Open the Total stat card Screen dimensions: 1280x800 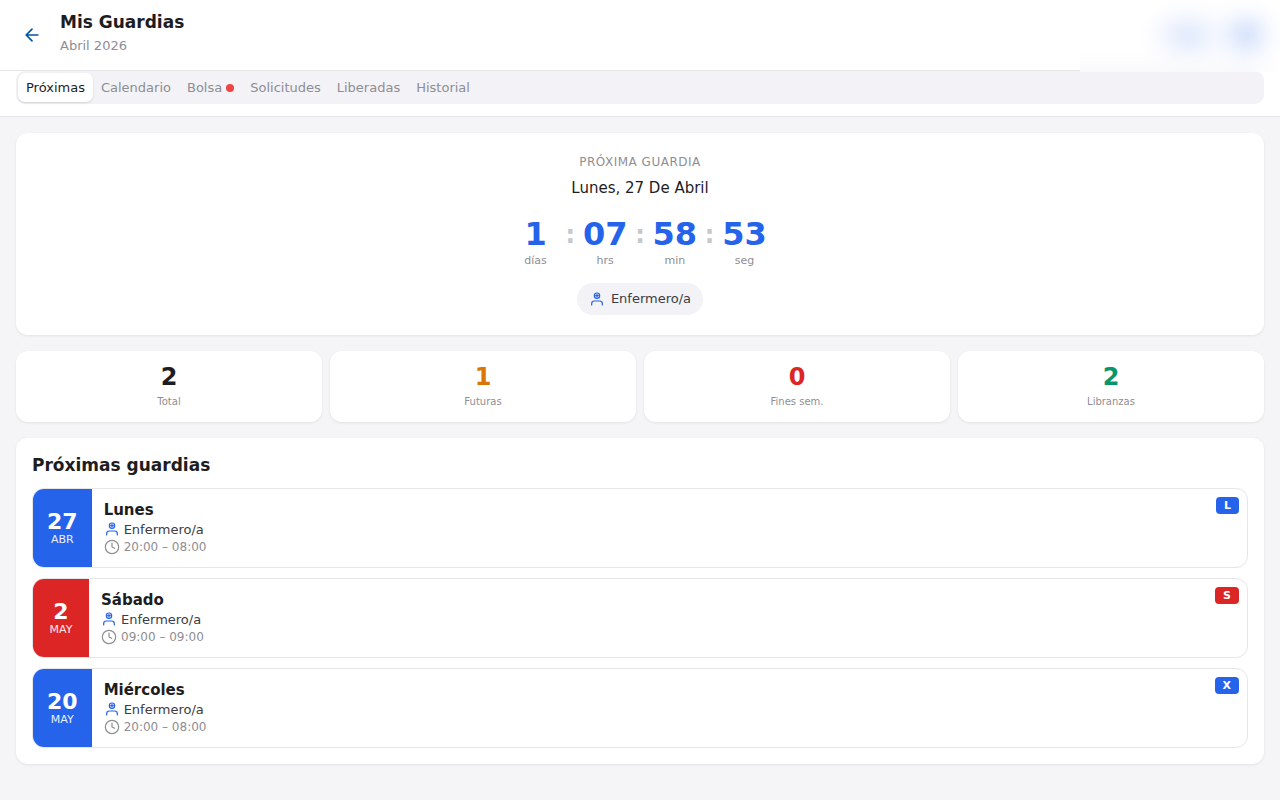169,386
